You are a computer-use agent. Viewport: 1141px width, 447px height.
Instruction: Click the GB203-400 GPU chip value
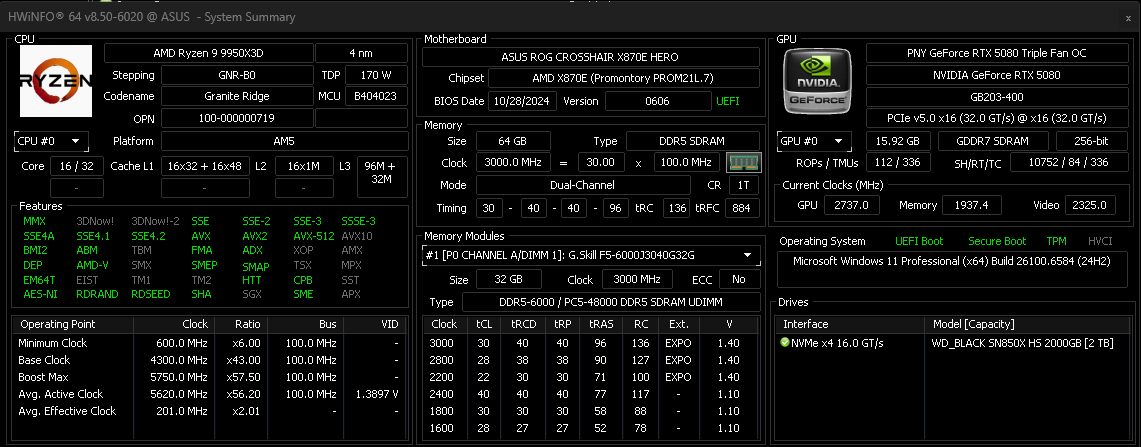[x=997, y=96]
